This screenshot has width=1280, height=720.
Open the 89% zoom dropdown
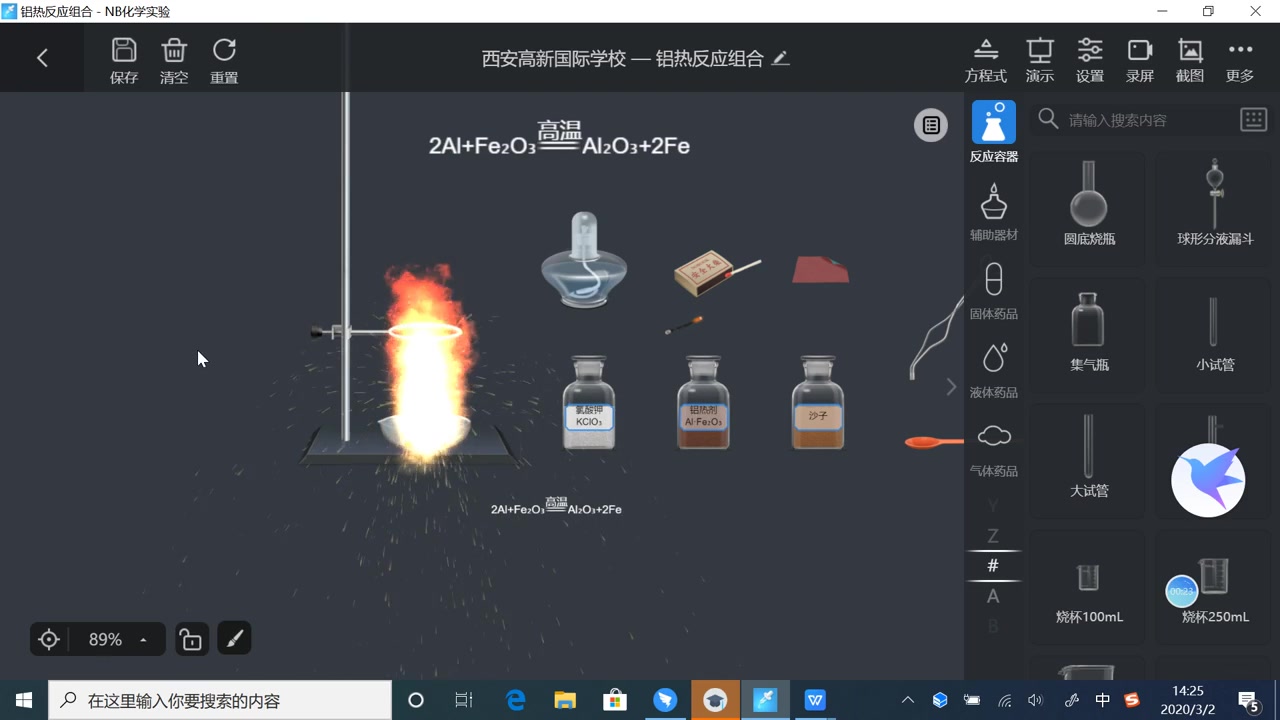pyautogui.click(x=118, y=639)
